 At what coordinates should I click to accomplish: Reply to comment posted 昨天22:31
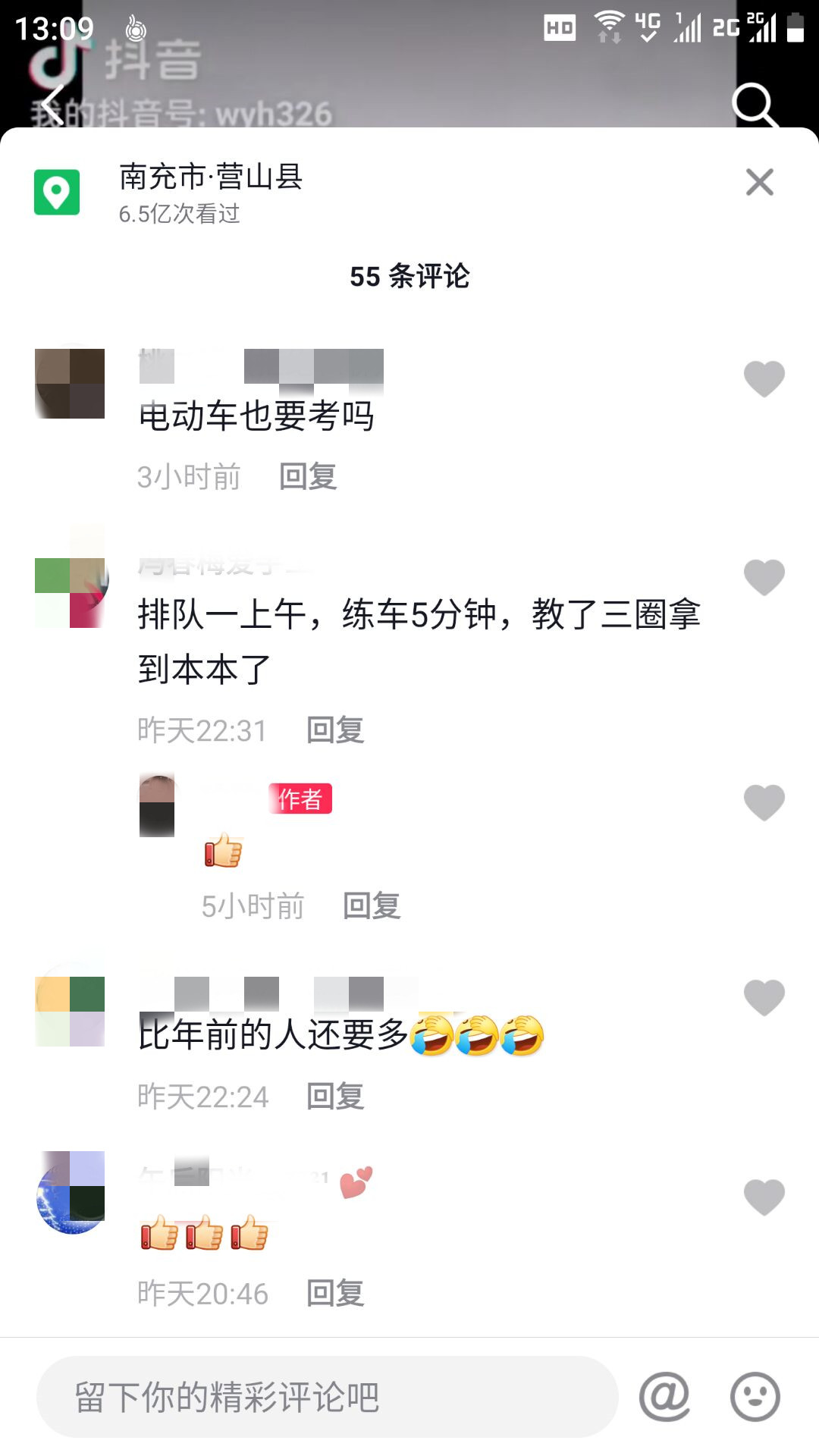point(335,730)
